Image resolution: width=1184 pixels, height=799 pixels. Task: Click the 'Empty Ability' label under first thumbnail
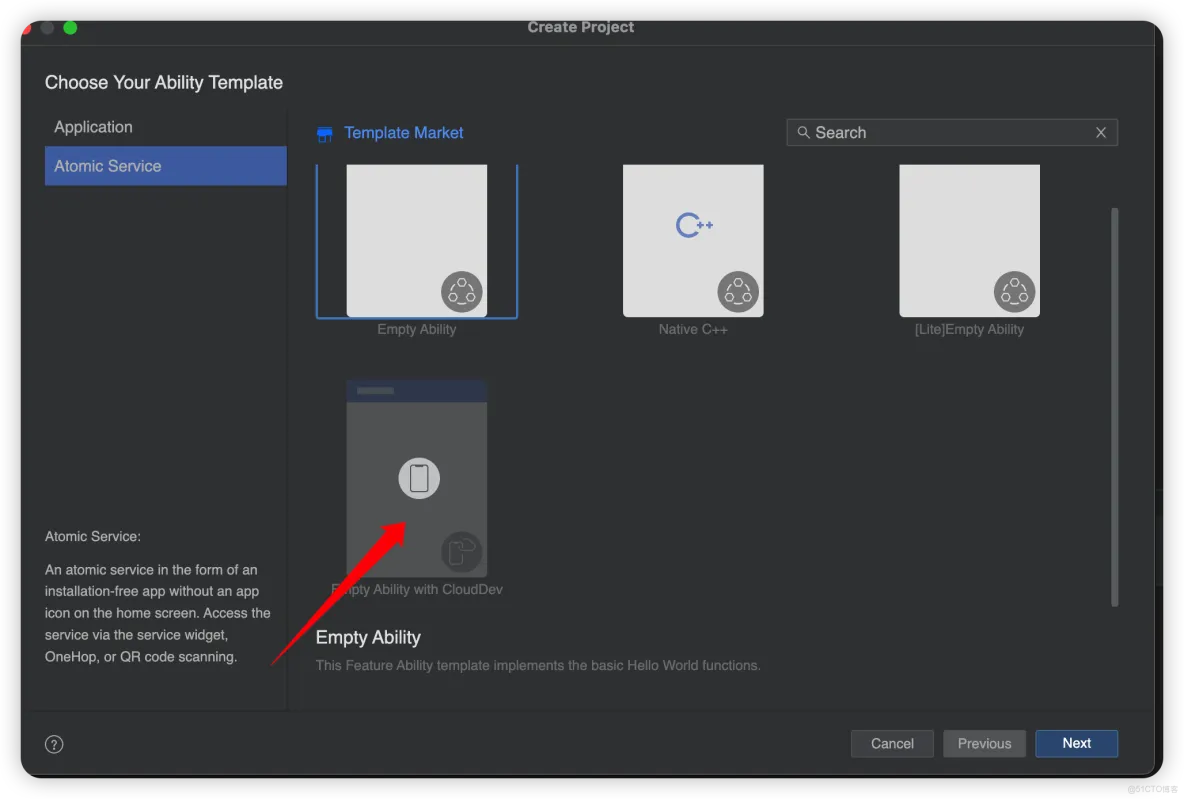pos(417,329)
